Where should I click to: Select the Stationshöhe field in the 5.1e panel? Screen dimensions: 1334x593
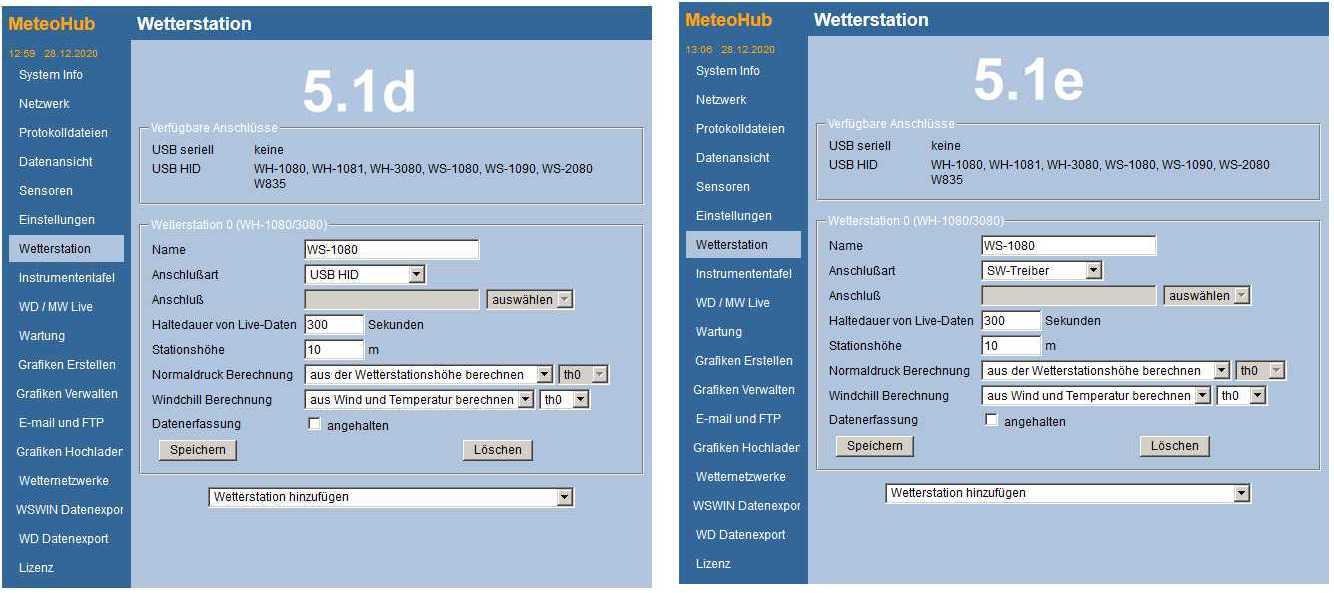(x=1011, y=346)
